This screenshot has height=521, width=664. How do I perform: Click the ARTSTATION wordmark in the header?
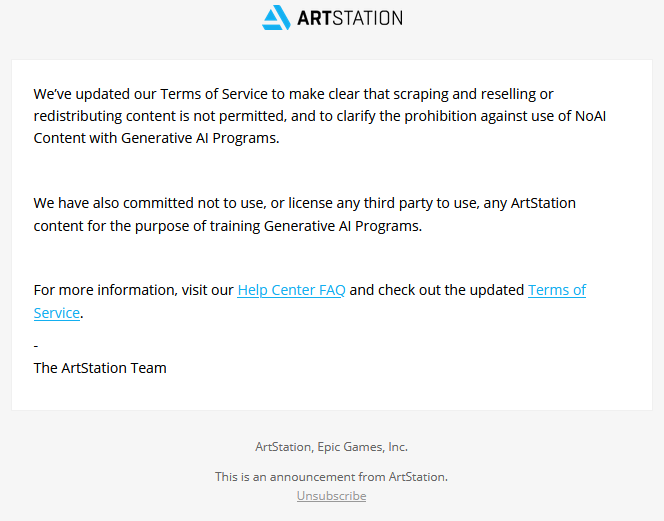350,18
